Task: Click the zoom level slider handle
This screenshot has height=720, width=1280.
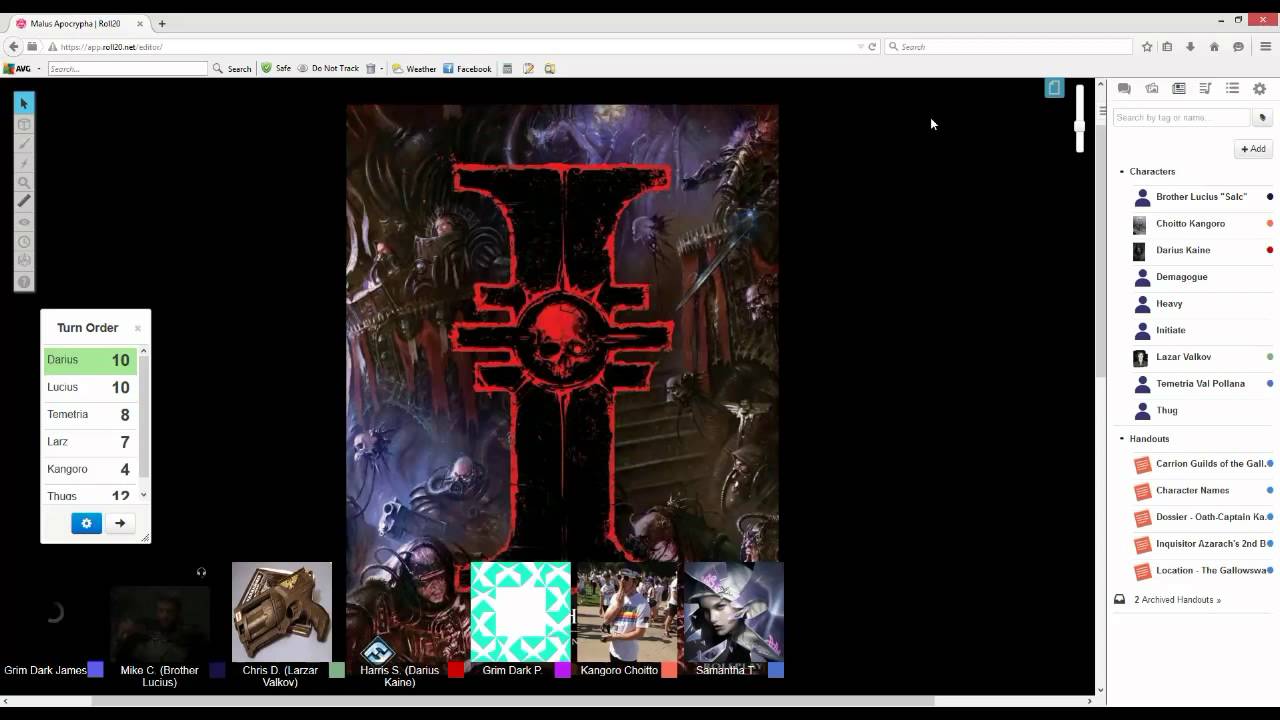Action: [x=1080, y=126]
